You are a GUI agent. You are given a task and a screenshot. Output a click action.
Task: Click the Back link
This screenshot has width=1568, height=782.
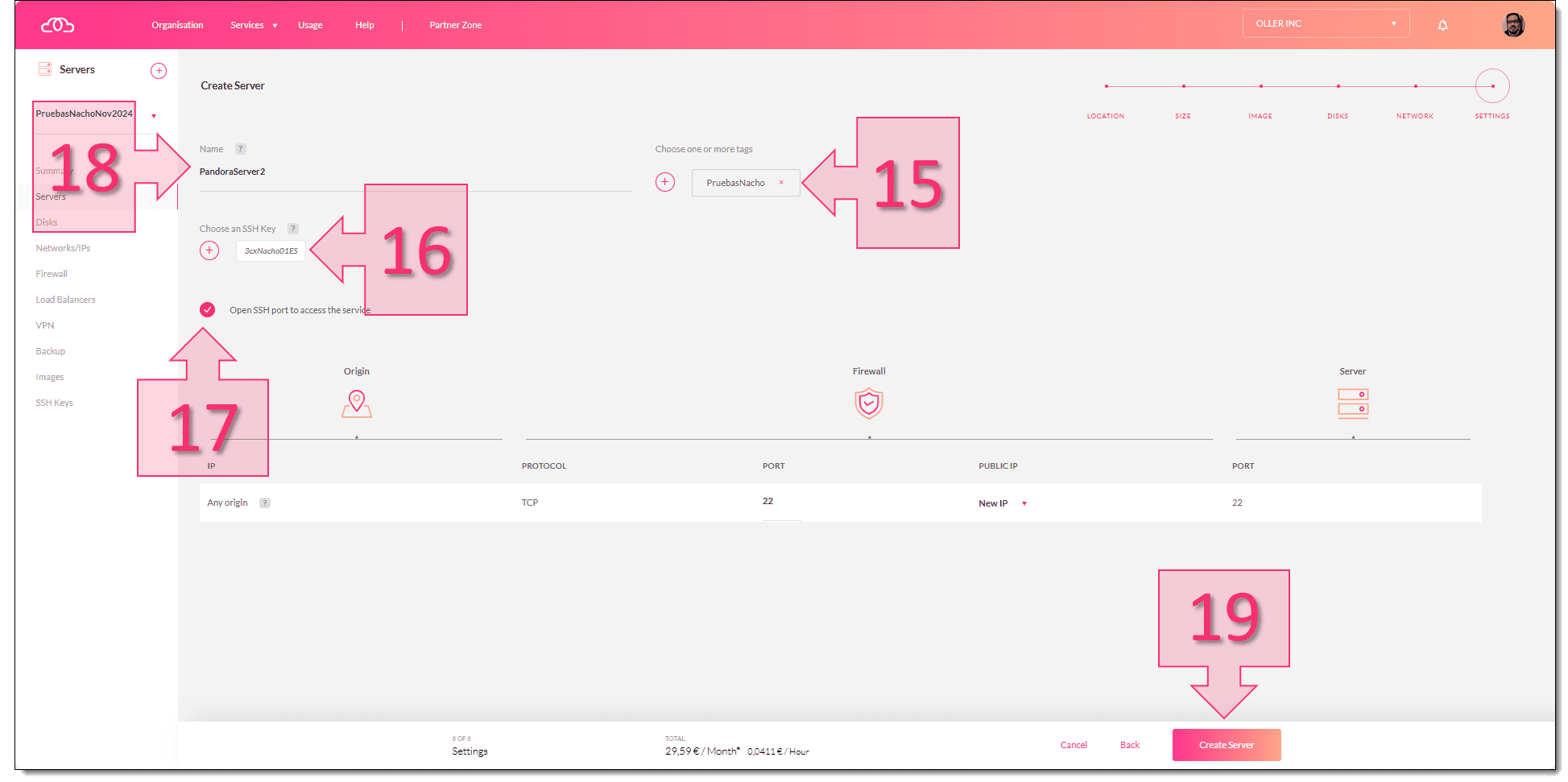1130,745
